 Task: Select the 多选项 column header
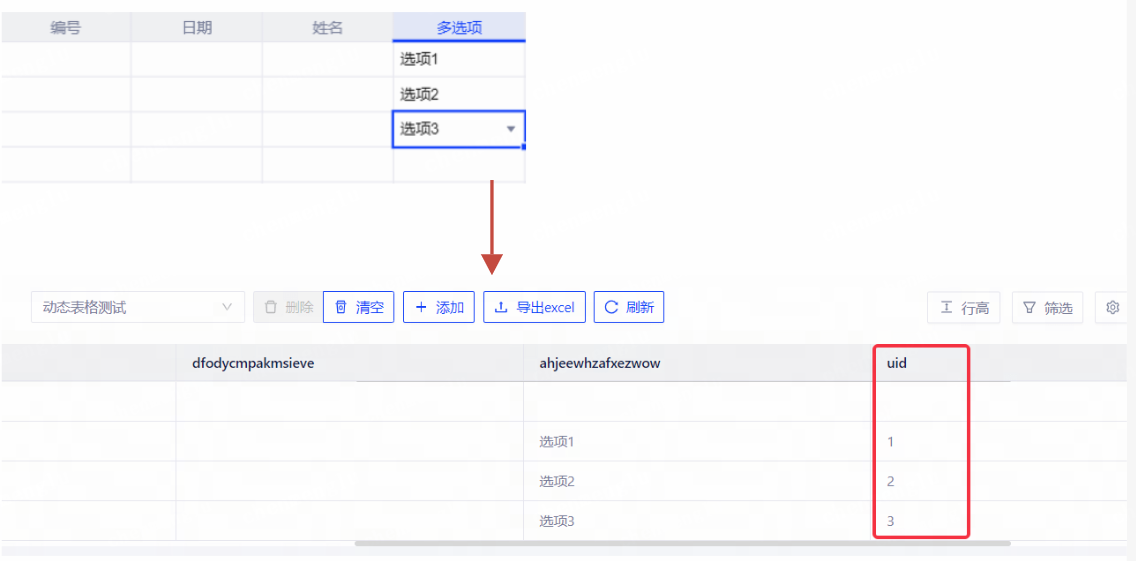pyautogui.click(x=459, y=28)
